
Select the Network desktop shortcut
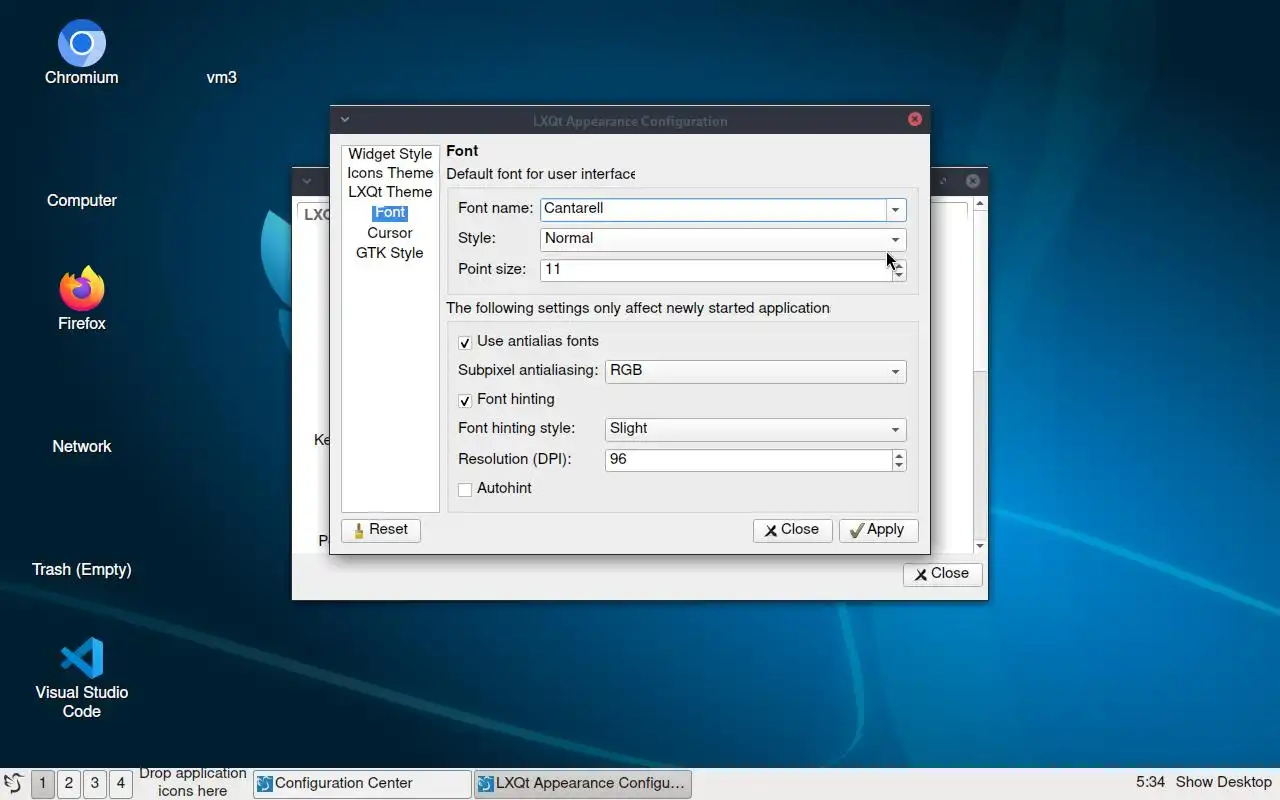click(81, 446)
